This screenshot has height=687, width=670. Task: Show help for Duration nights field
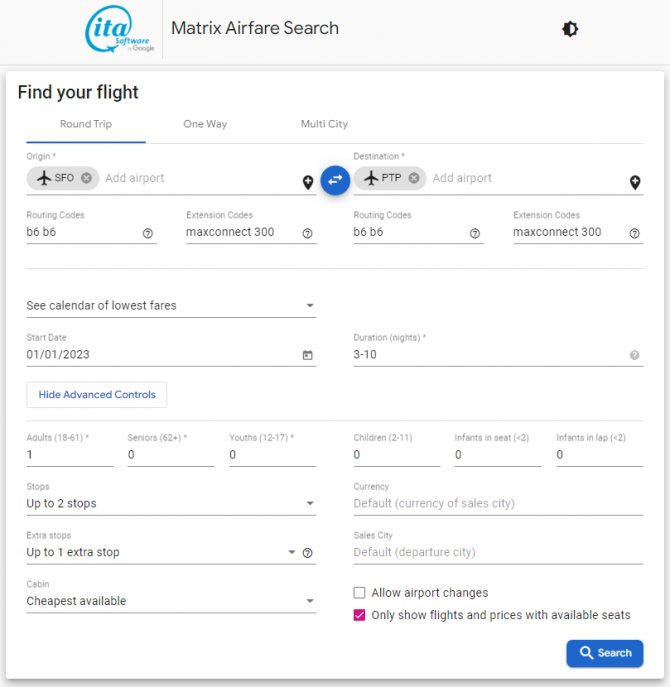(635, 355)
